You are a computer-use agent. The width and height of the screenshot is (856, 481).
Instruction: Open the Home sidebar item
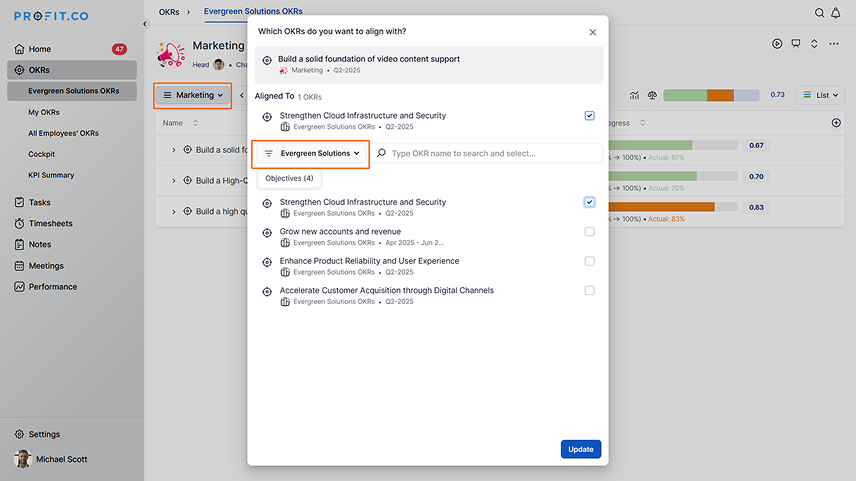[72, 49]
